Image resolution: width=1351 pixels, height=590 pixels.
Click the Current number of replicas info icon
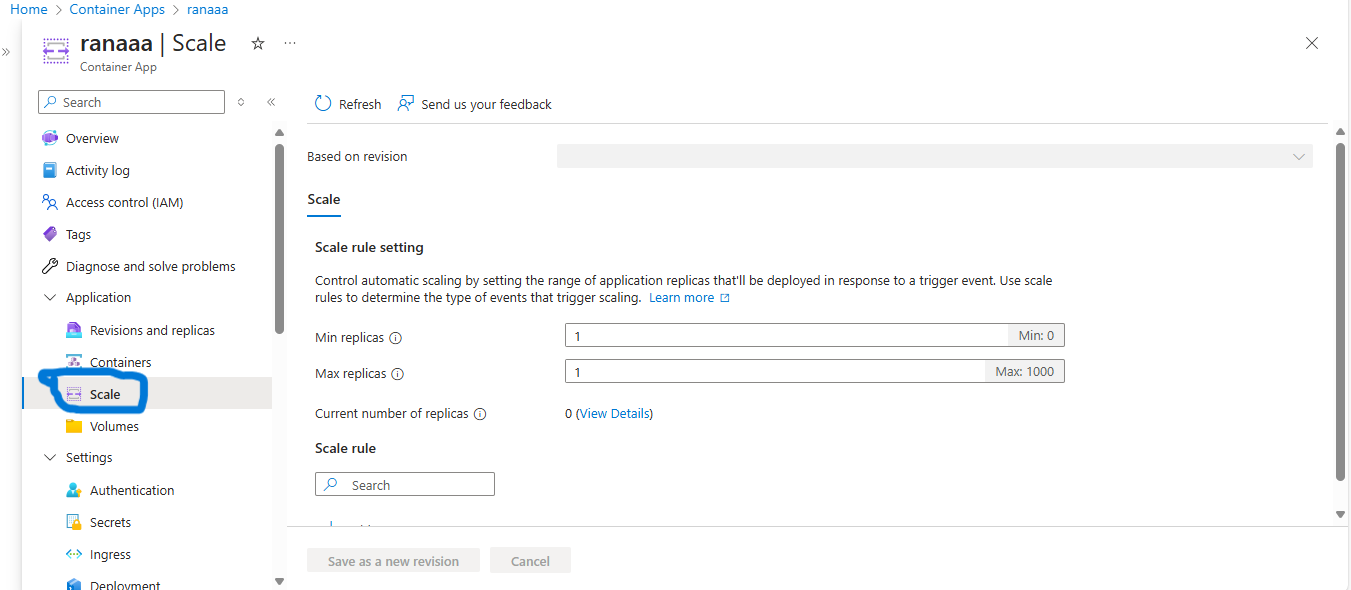(x=479, y=414)
